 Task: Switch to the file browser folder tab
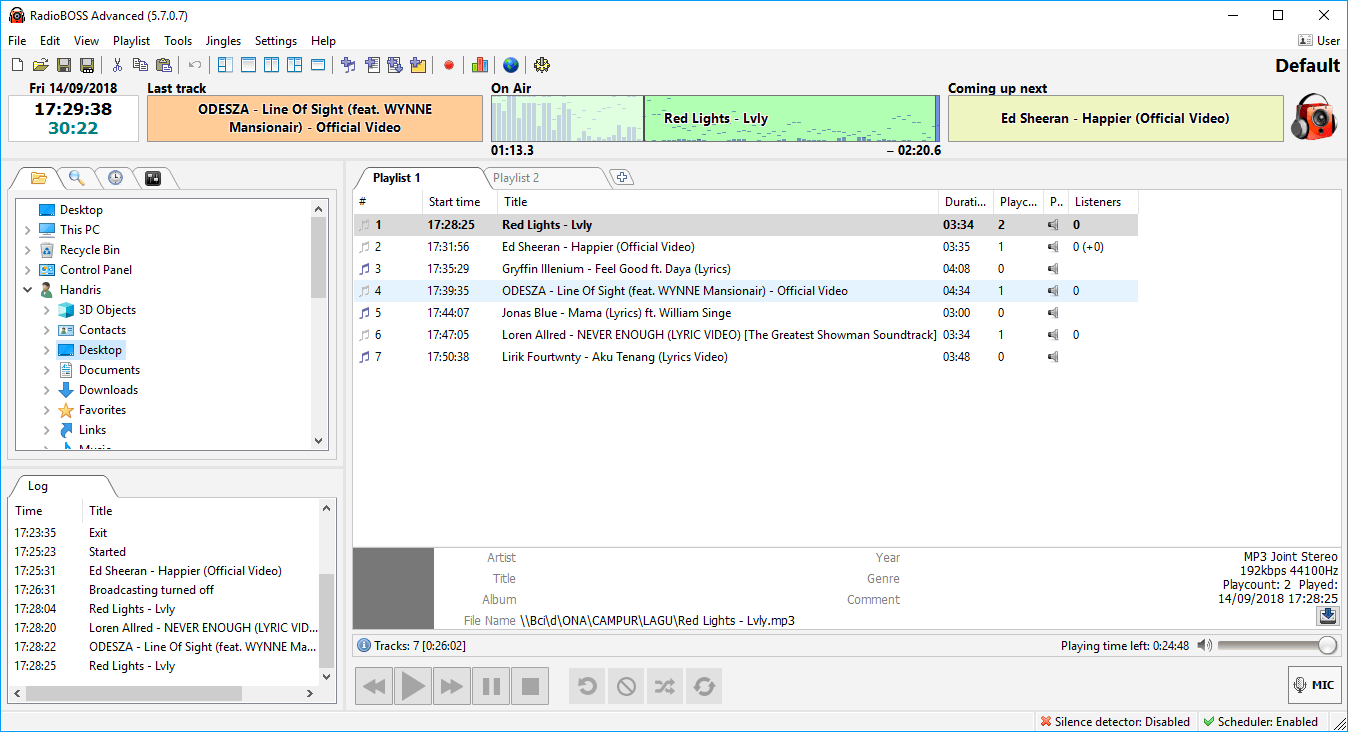[38, 178]
